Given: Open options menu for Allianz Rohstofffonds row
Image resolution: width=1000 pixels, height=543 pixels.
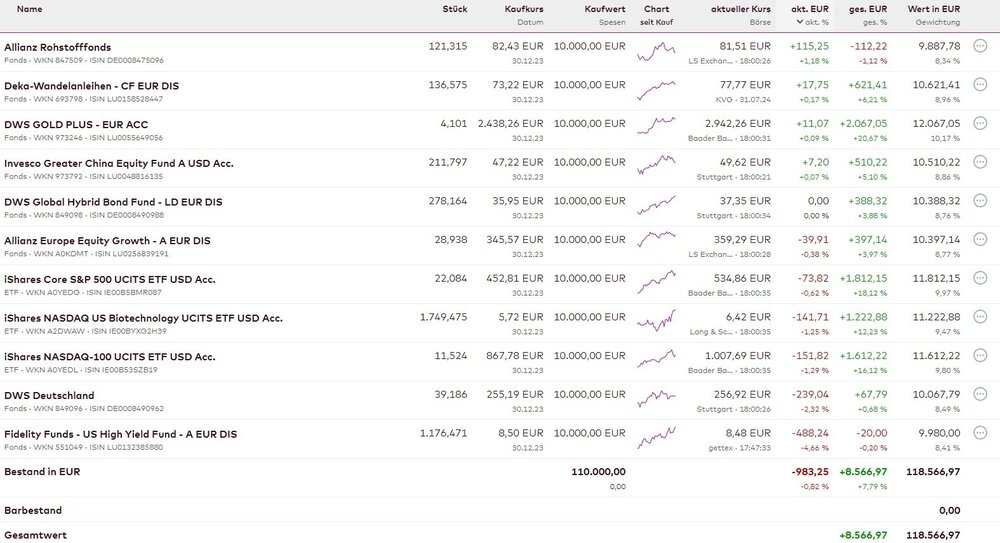Looking at the screenshot, I should click(979, 46).
